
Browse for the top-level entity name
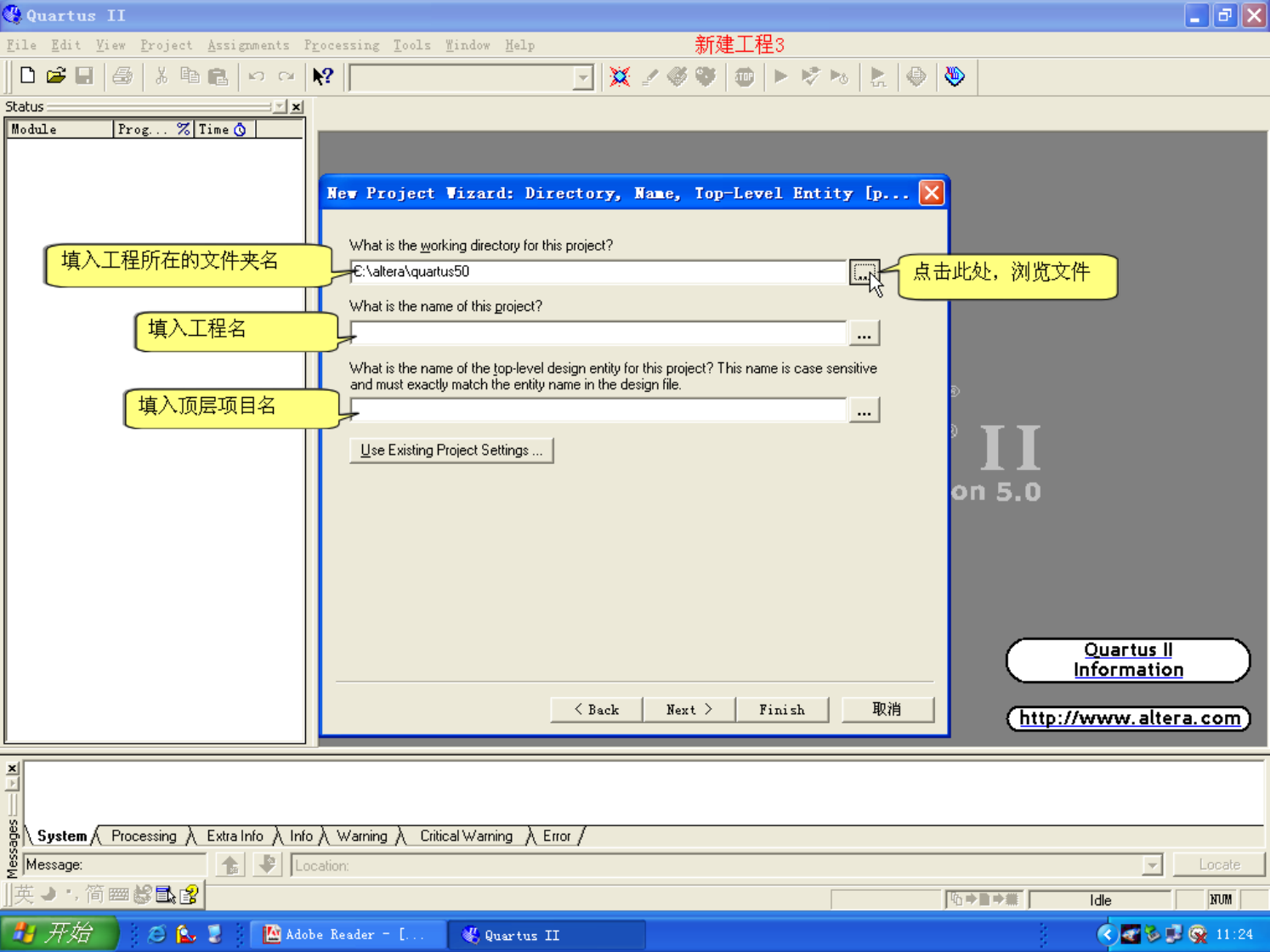point(864,411)
